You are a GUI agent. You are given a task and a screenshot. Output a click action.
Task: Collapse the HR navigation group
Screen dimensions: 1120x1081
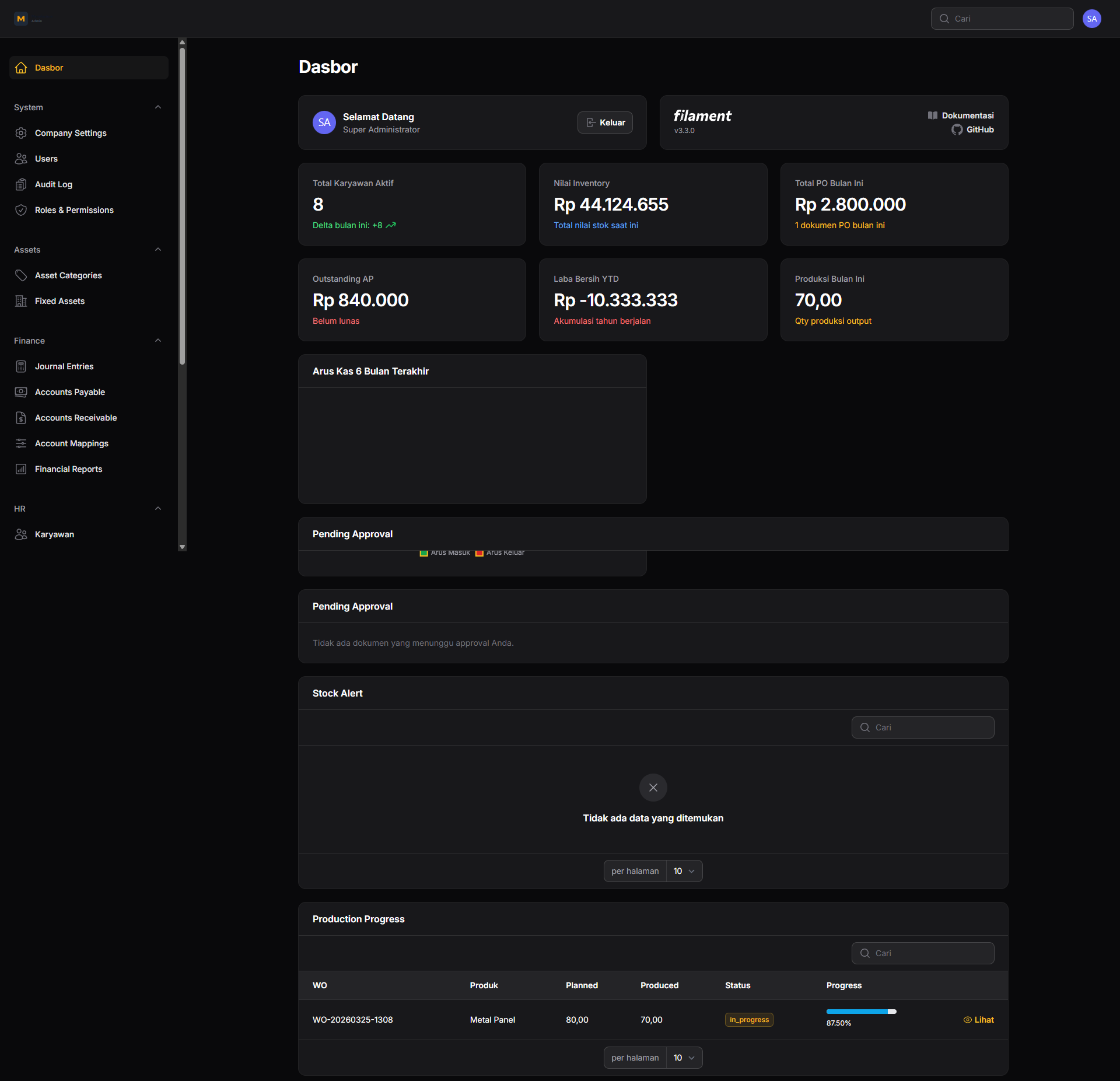[158, 509]
